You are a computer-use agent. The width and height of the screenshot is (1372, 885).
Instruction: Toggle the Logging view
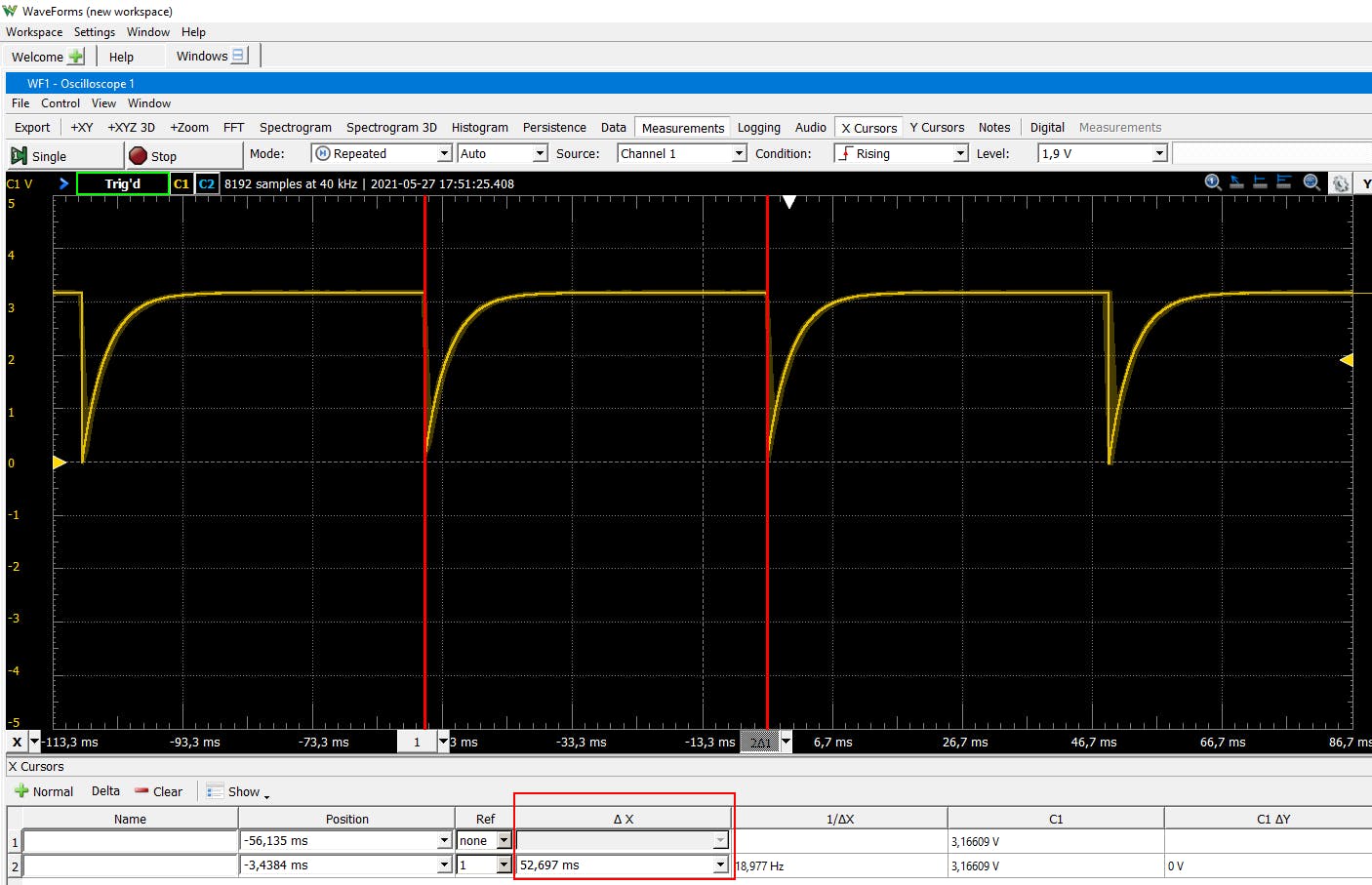point(759,128)
